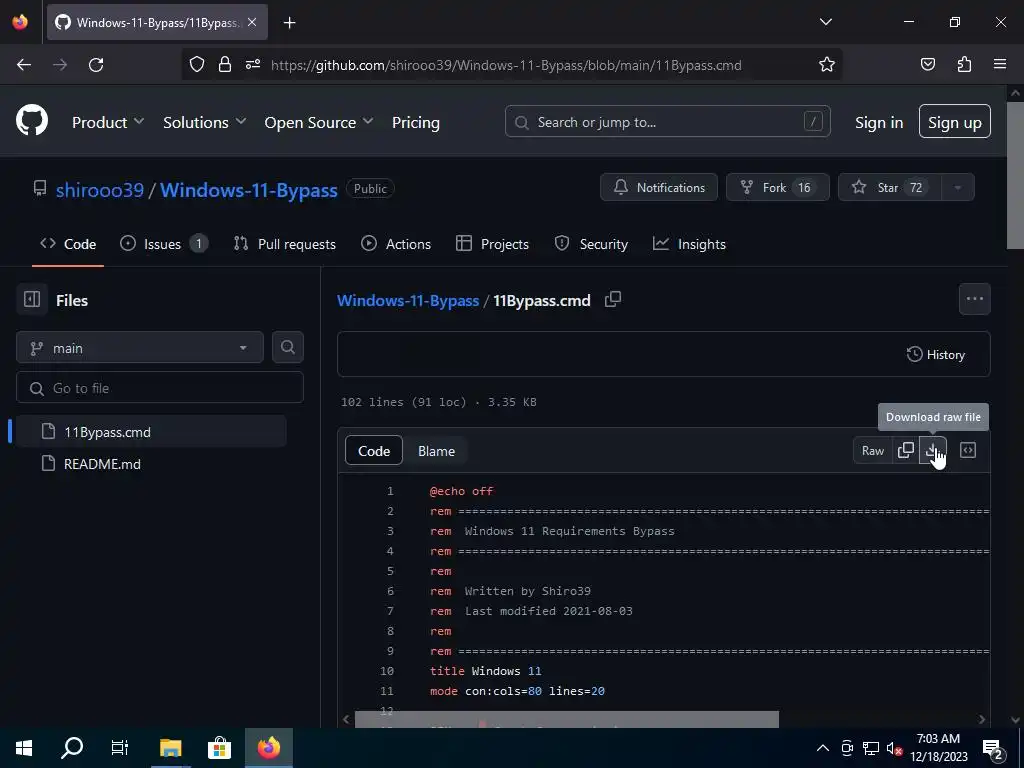Click Windows-11-Bypass breadcrumb link
The width and height of the screenshot is (1024, 768).
click(408, 300)
